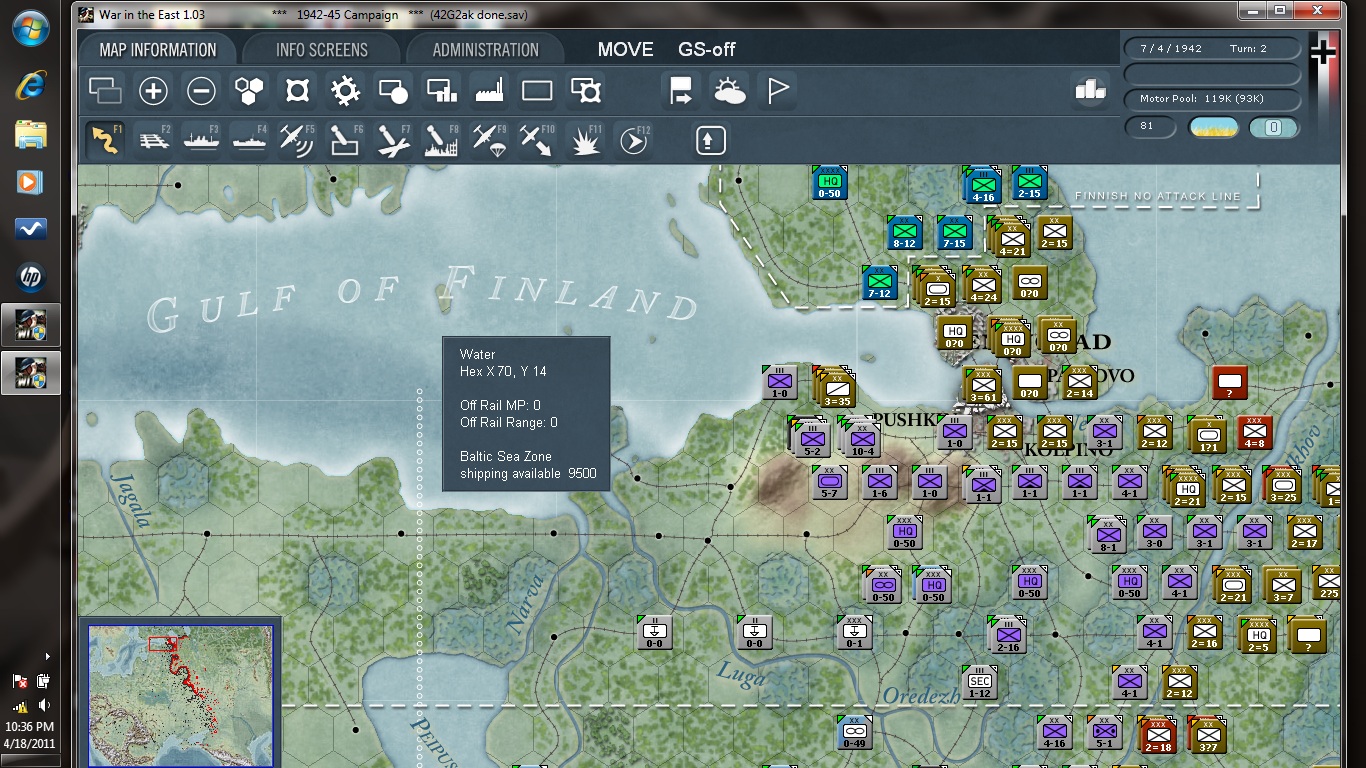The height and width of the screenshot is (768, 1366).
Task: Select the 3=61 Soviet unit counter
Action: [x=983, y=385]
